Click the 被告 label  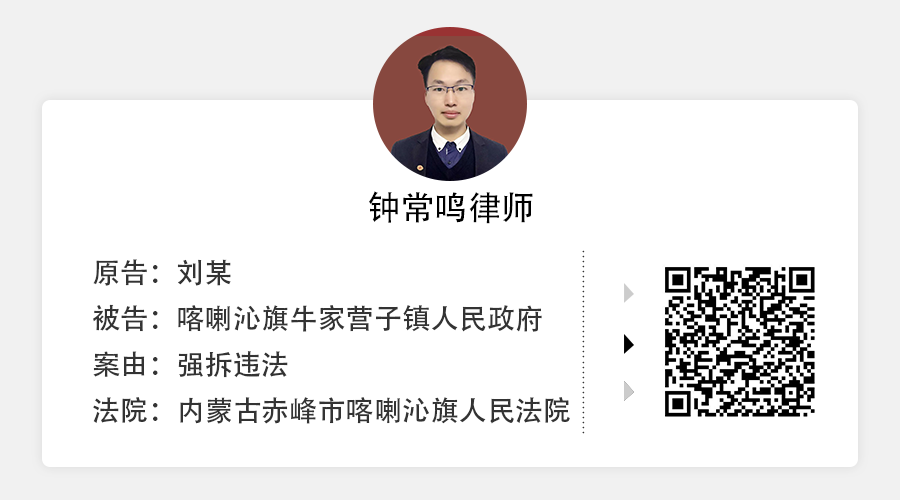(120, 319)
